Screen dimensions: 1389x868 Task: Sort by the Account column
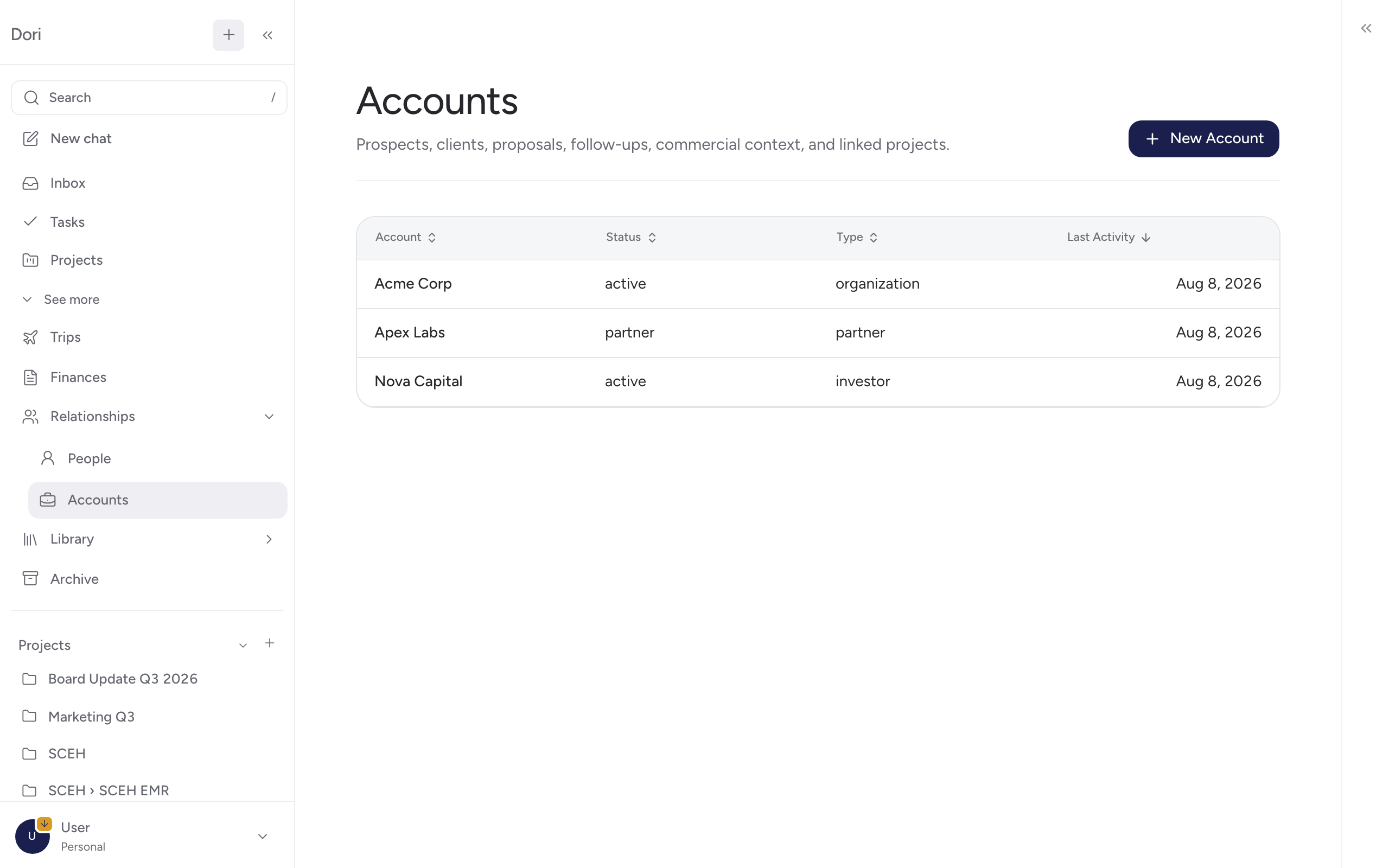[x=406, y=237]
